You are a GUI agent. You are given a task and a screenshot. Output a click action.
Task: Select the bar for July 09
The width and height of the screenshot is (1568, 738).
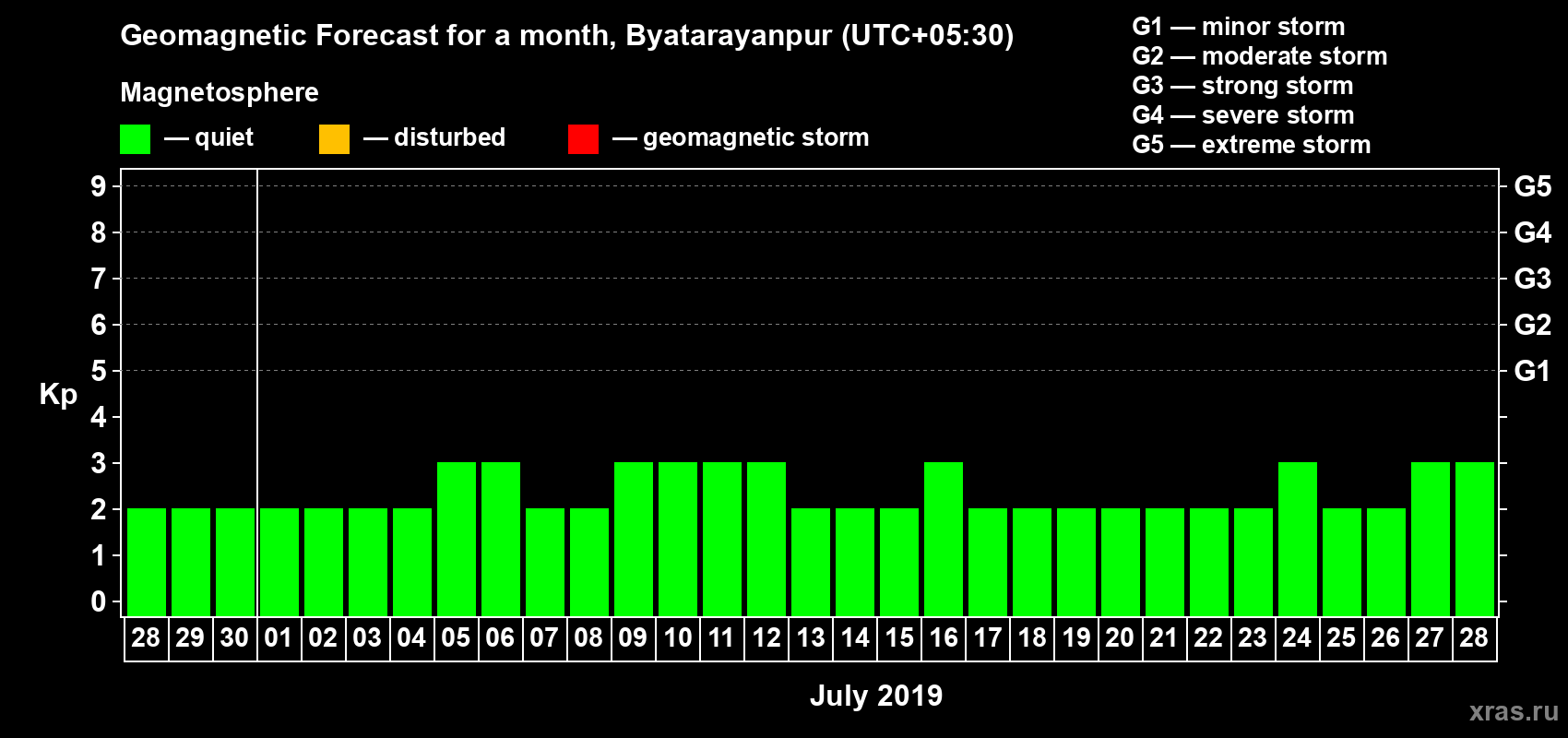tap(634, 539)
